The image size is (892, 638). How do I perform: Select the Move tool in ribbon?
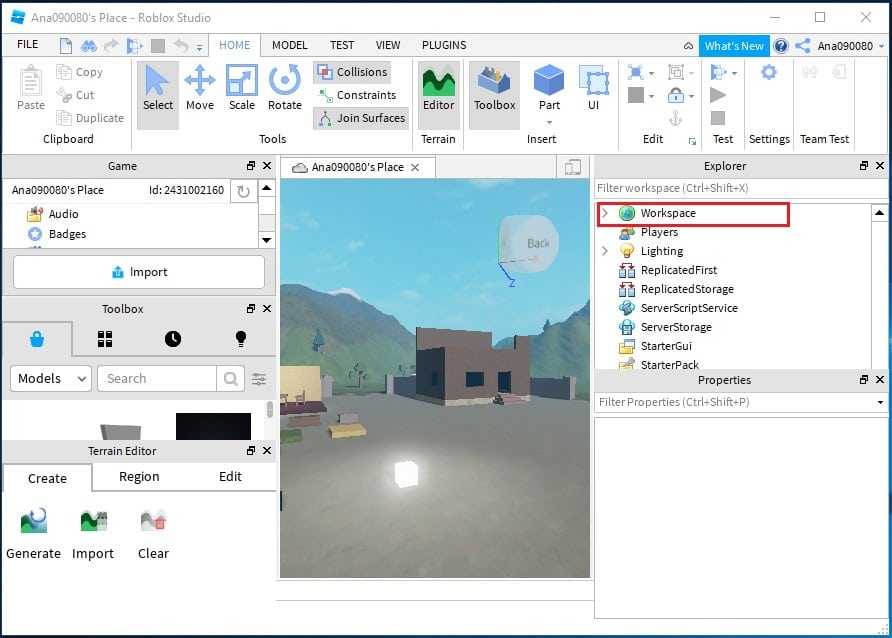pyautogui.click(x=200, y=88)
